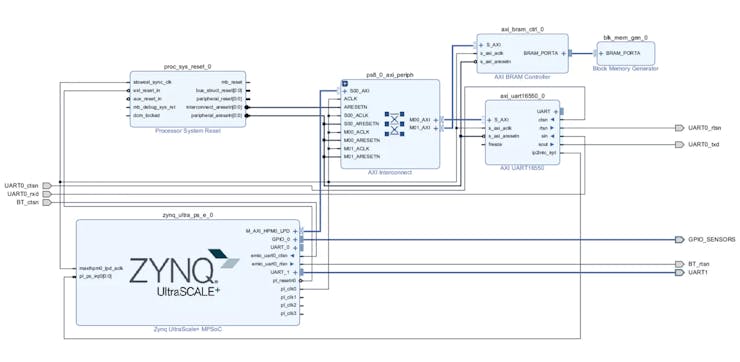740x362 pixels.
Task: Expand BRAM_PORTA on the AXI BRAM Controller
Action: click(563, 53)
